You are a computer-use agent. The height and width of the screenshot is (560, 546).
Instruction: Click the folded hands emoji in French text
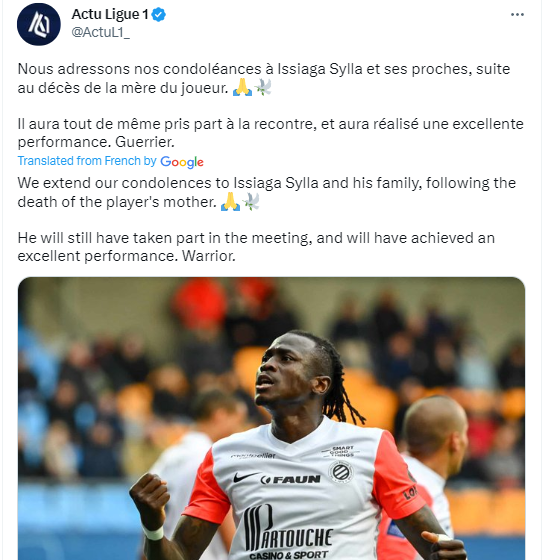[x=242, y=87]
